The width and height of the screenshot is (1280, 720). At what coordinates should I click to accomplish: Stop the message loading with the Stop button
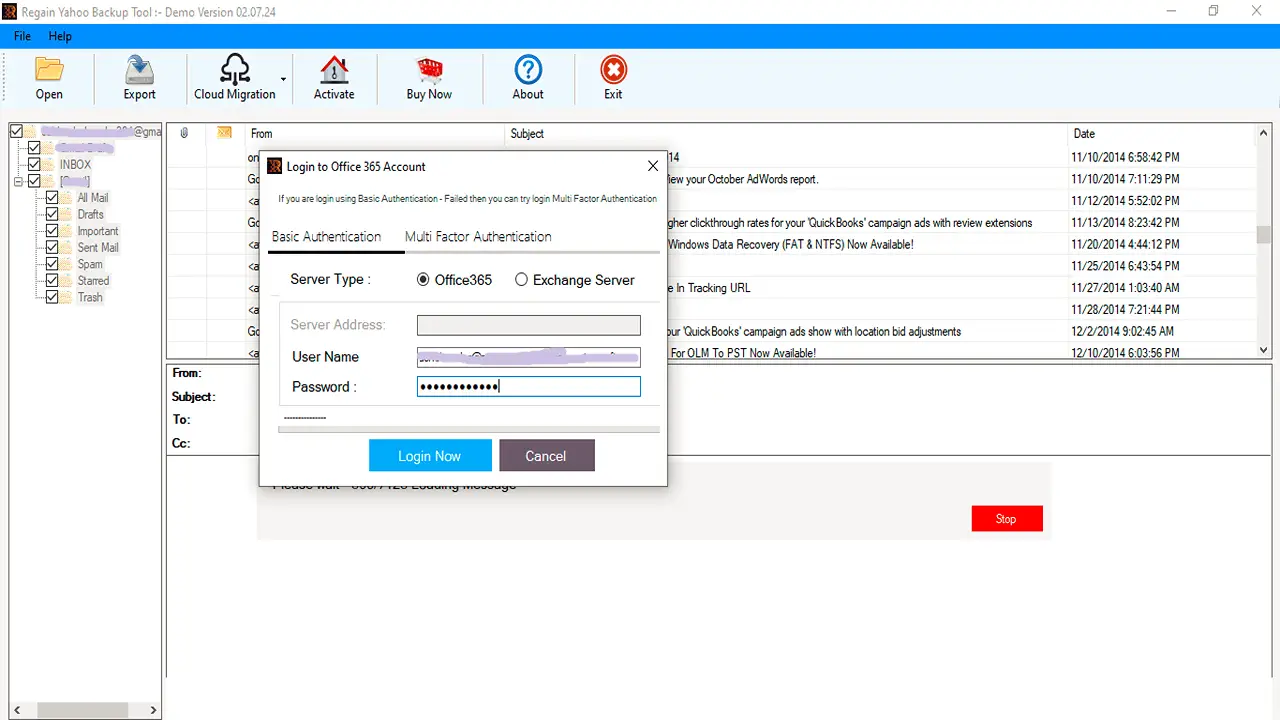[1006, 519]
